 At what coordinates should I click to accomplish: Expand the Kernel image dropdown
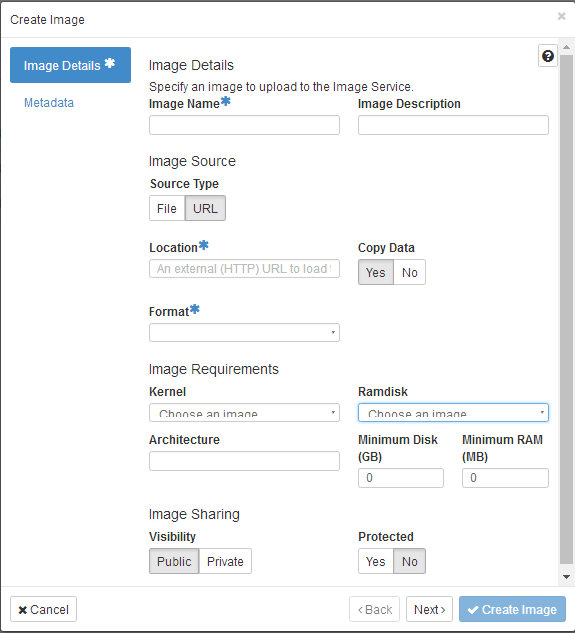244,413
